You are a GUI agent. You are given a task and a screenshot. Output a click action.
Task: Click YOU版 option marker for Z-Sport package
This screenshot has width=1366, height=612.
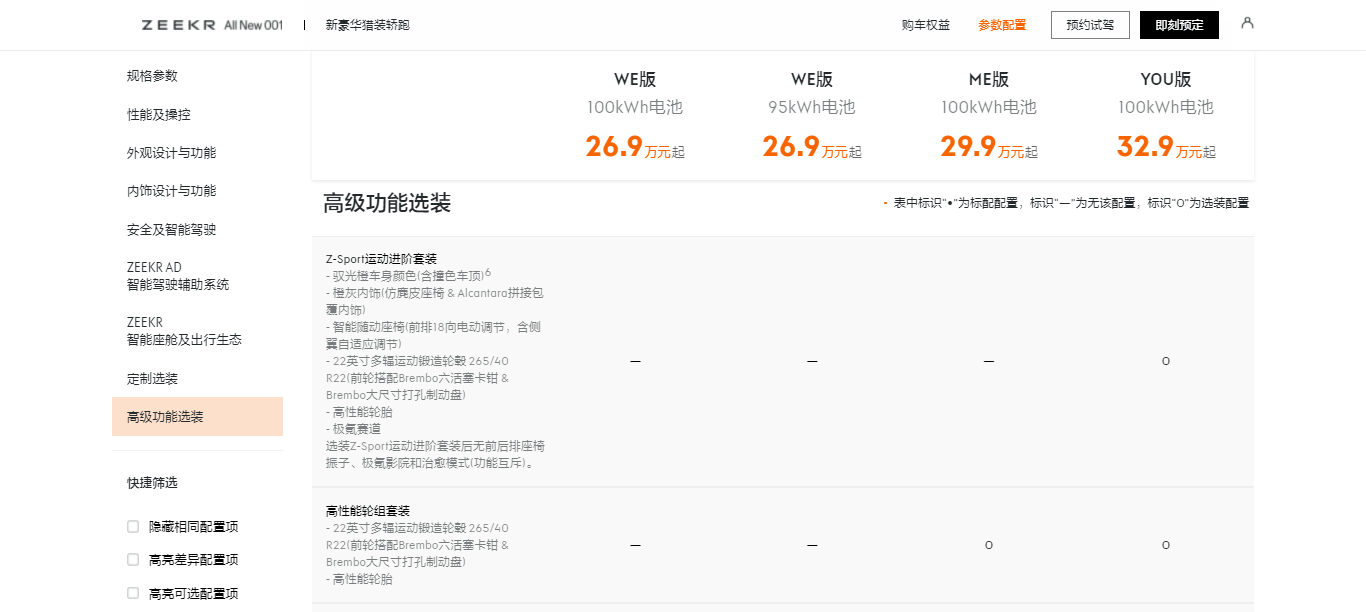pyautogui.click(x=1166, y=361)
